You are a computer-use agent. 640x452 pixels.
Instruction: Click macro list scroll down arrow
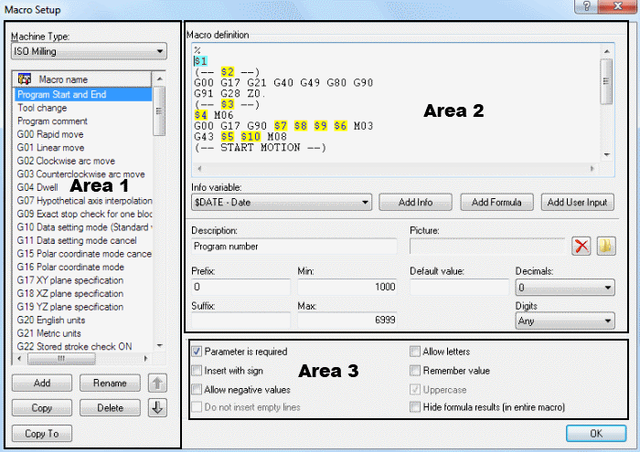coord(160,345)
